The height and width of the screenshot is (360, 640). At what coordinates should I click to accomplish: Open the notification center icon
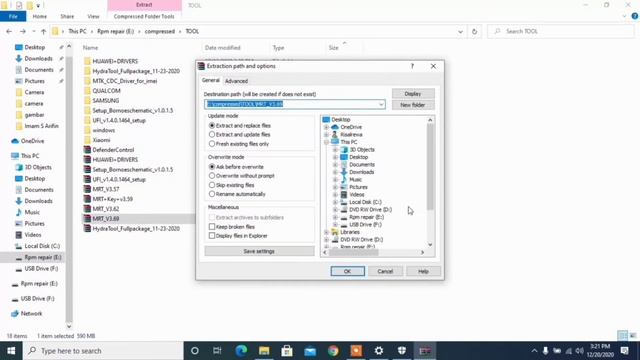(x=624, y=351)
